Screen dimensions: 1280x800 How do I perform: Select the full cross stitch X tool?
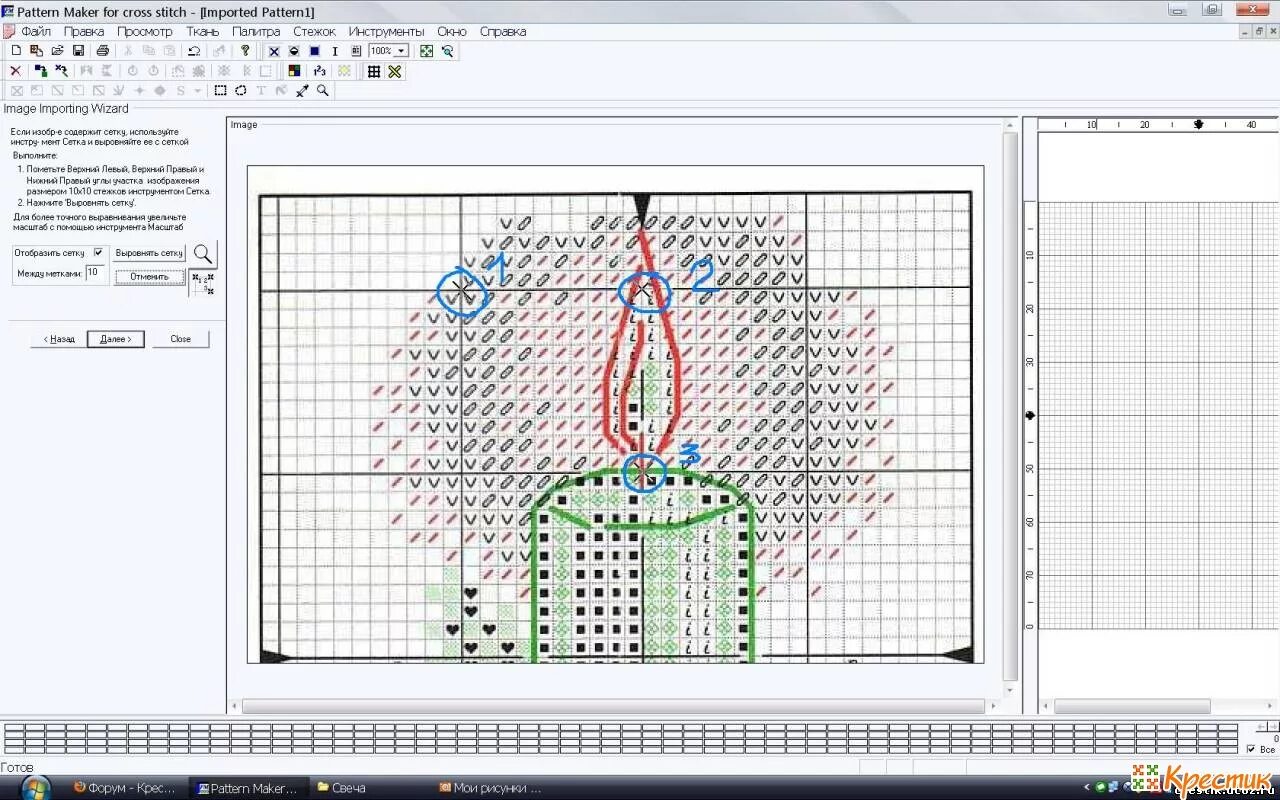pyautogui.click(x=274, y=51)
